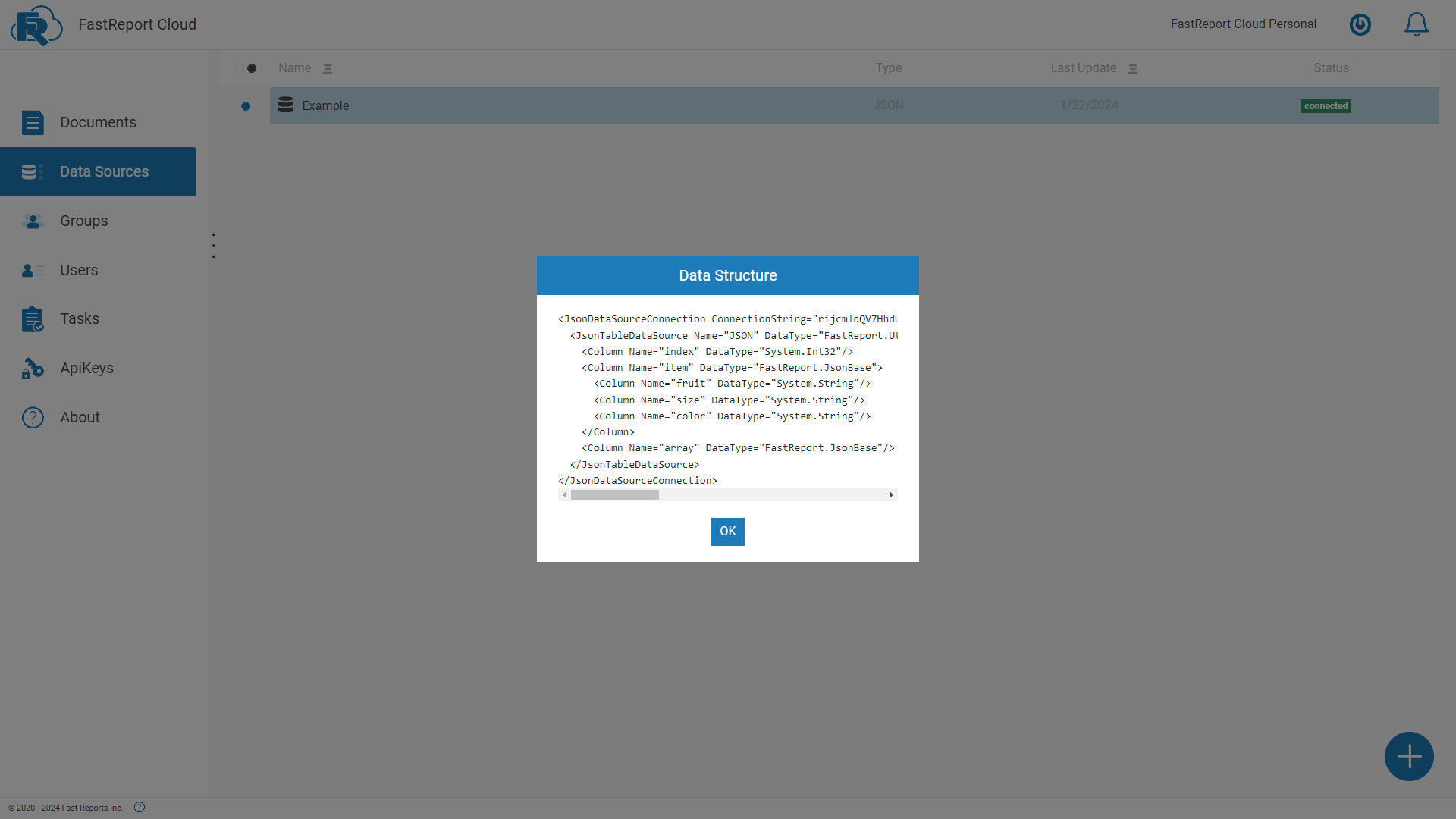This screenshot has height=819, width=1456.
Task: Click the sign-out power icon
Action: click(1360, 24)
